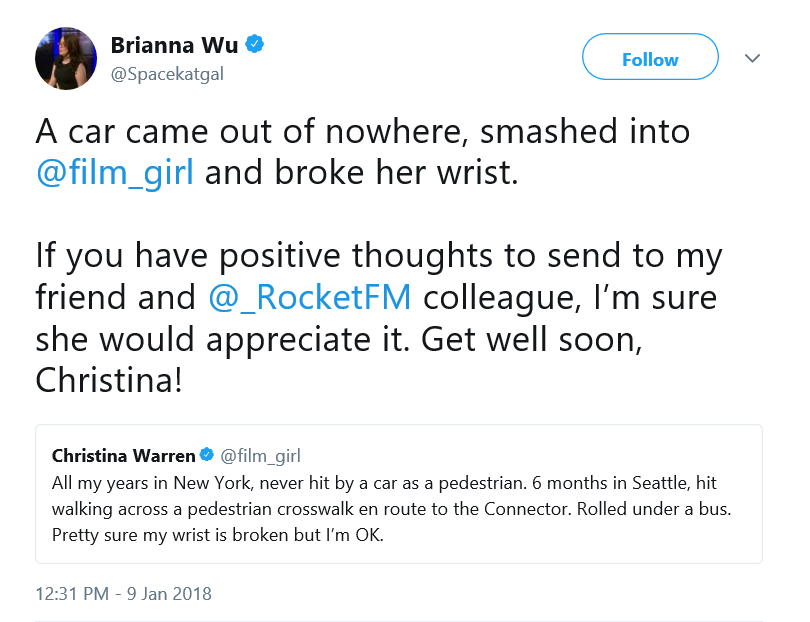810x622 pixels.
Task: Open the @Spacekatgal handle
Action: coord(167,74)
